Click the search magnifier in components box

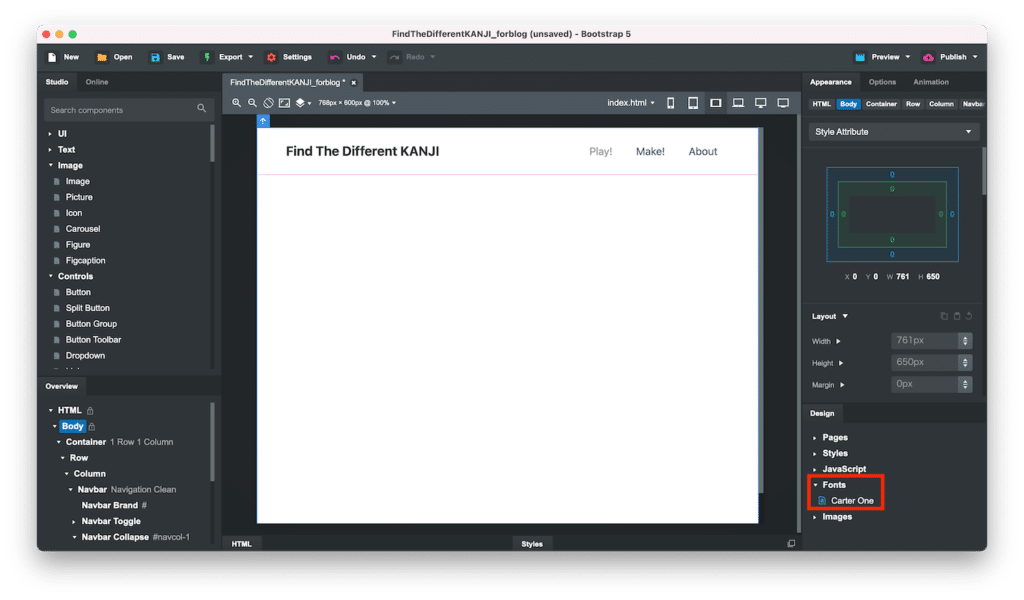tap(201, 109)
